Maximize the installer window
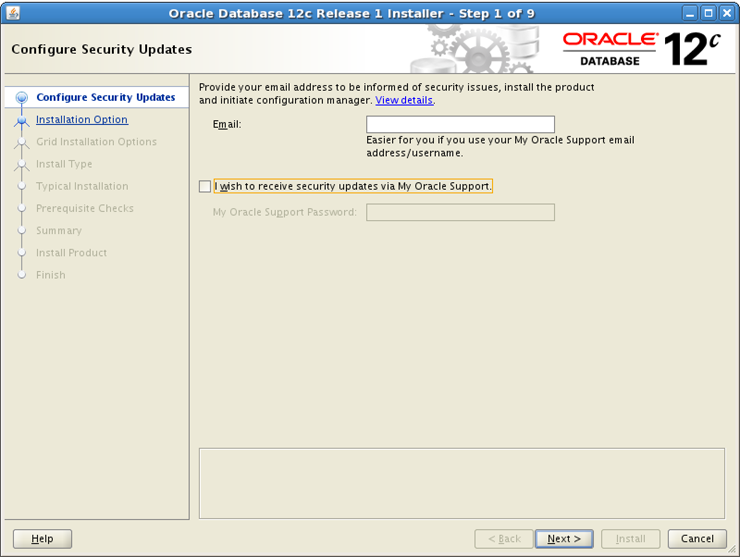740x557 pixels. tap(708, 13)
